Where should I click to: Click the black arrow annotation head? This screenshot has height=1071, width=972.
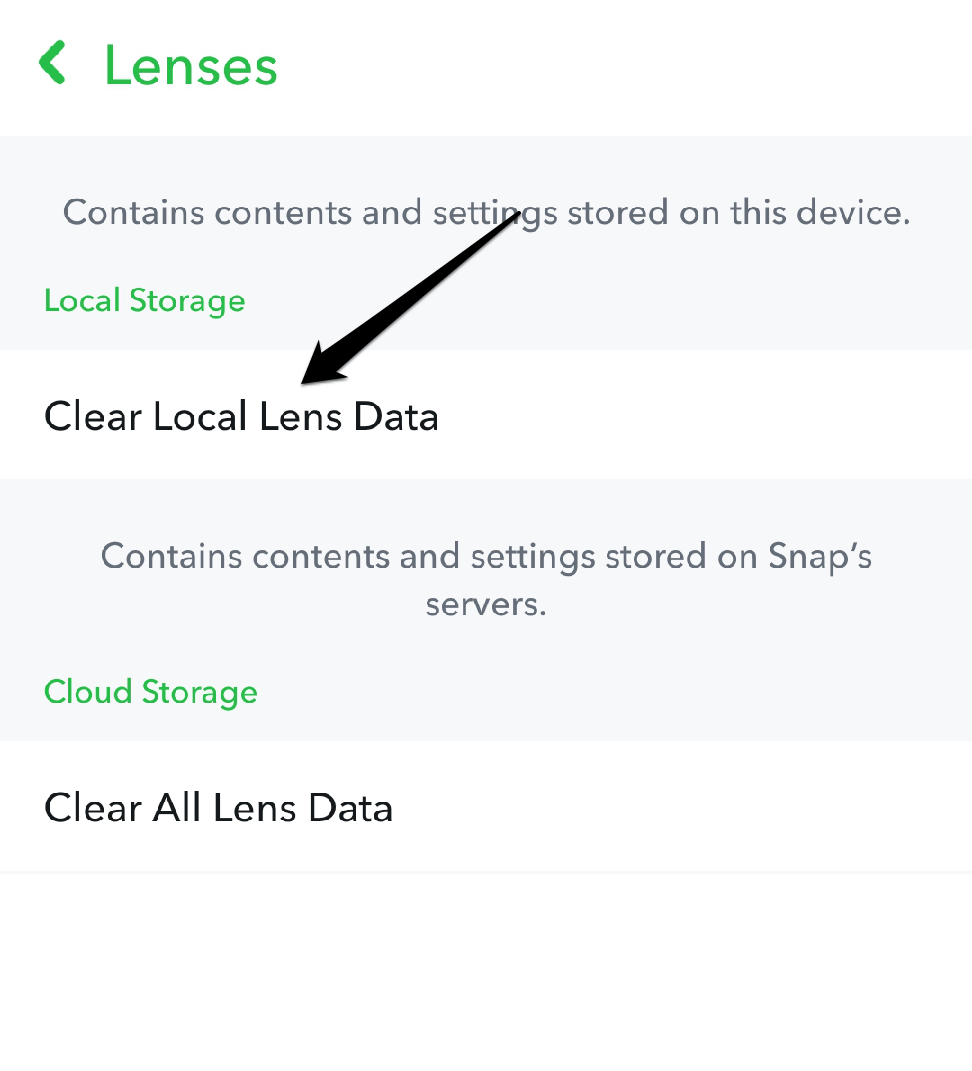click(x=316, y=370)
